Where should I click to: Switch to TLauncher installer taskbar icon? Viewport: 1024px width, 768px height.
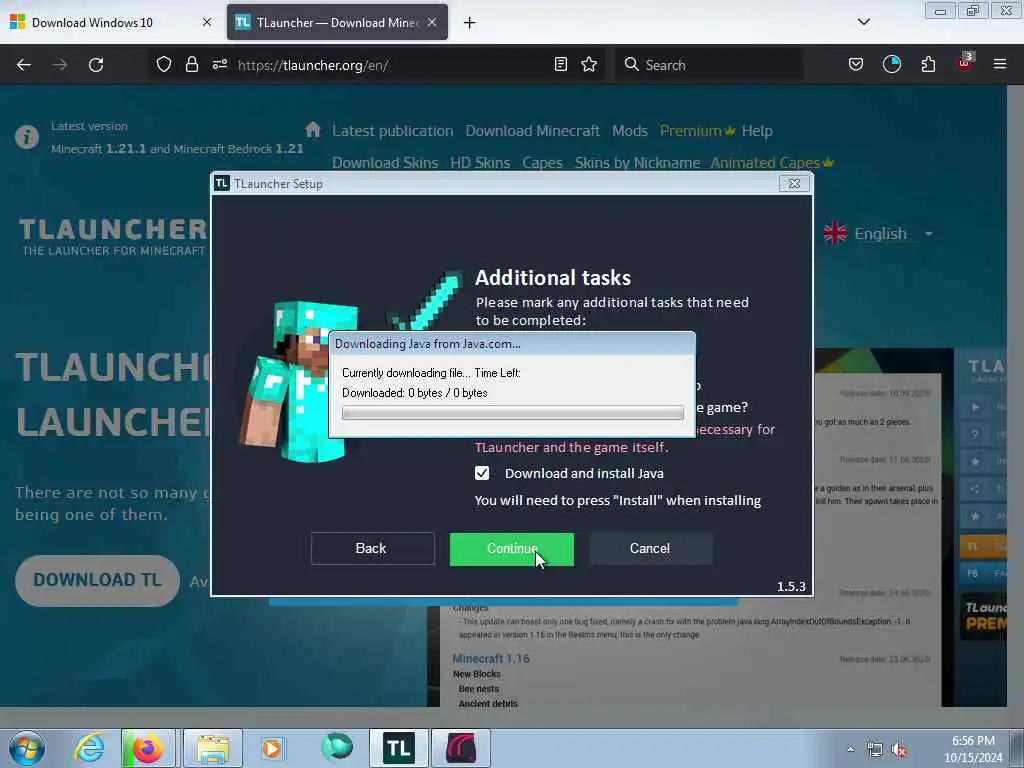399,748
